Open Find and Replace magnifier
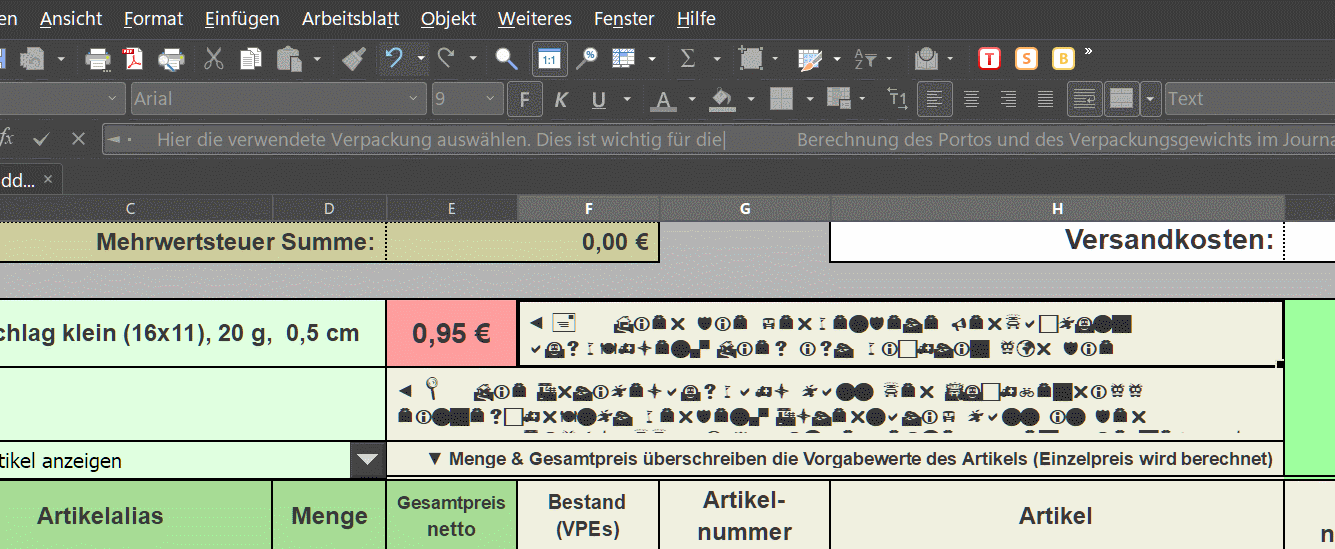 pyautogui.click(x=507, y=59)
